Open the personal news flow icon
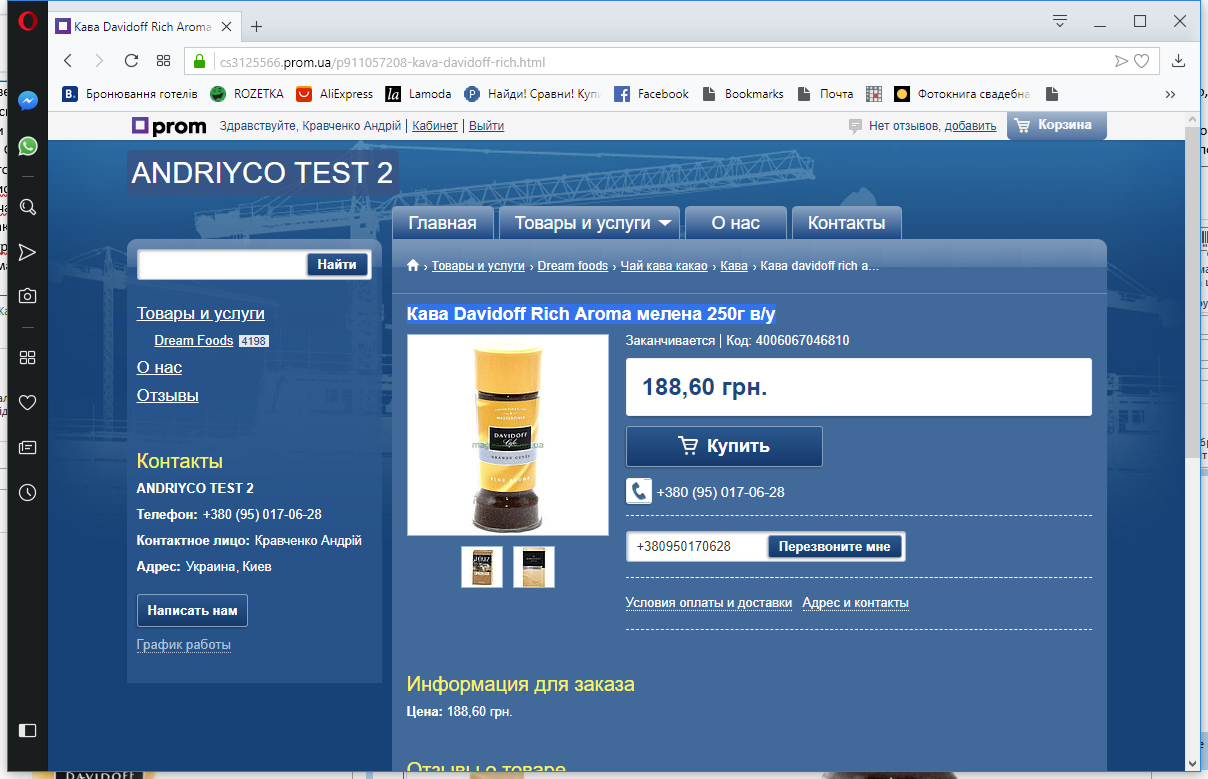This screenshot has height=779, width=1208. 28,251
